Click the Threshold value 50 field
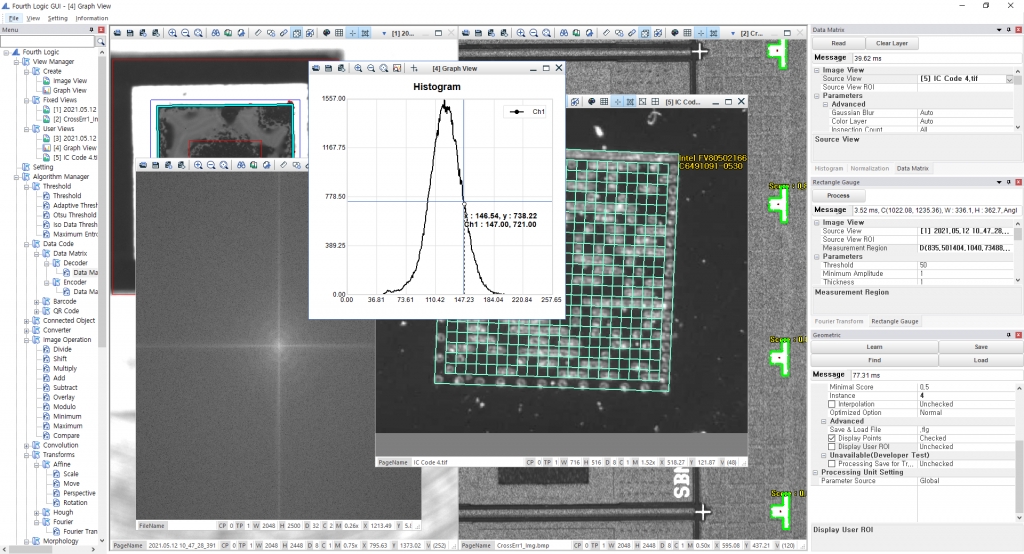1024x554 pixels. click(x=965, y=265)
